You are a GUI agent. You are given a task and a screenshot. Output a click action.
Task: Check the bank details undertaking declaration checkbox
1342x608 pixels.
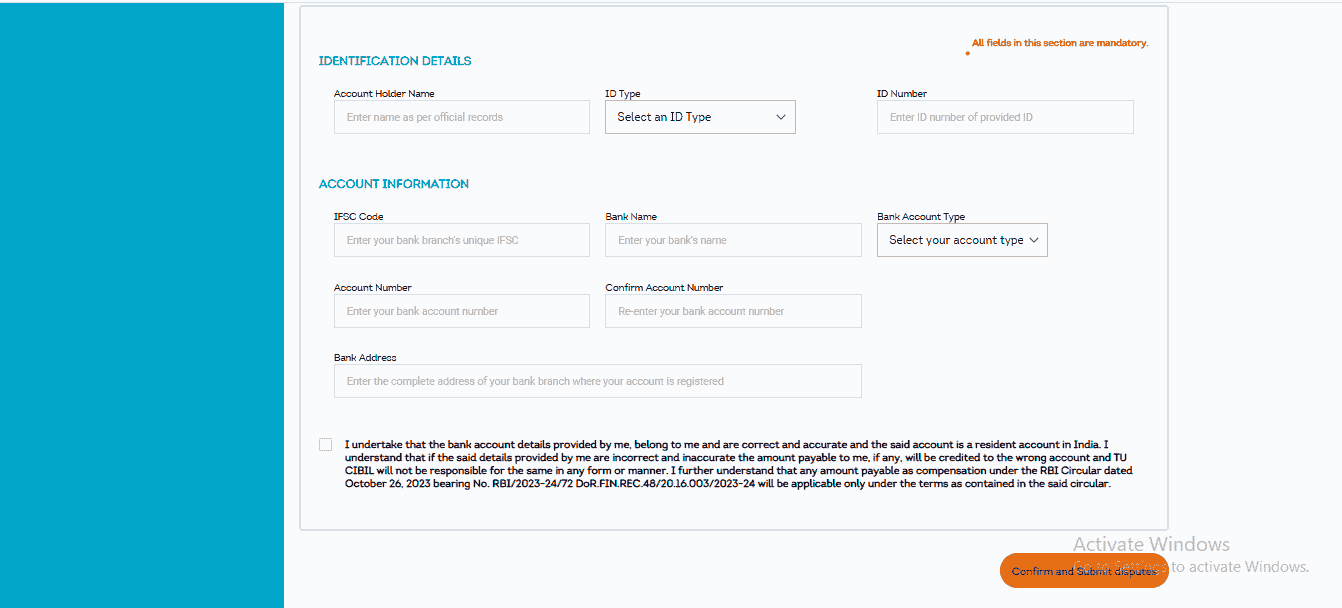click(x=325, y=443)
